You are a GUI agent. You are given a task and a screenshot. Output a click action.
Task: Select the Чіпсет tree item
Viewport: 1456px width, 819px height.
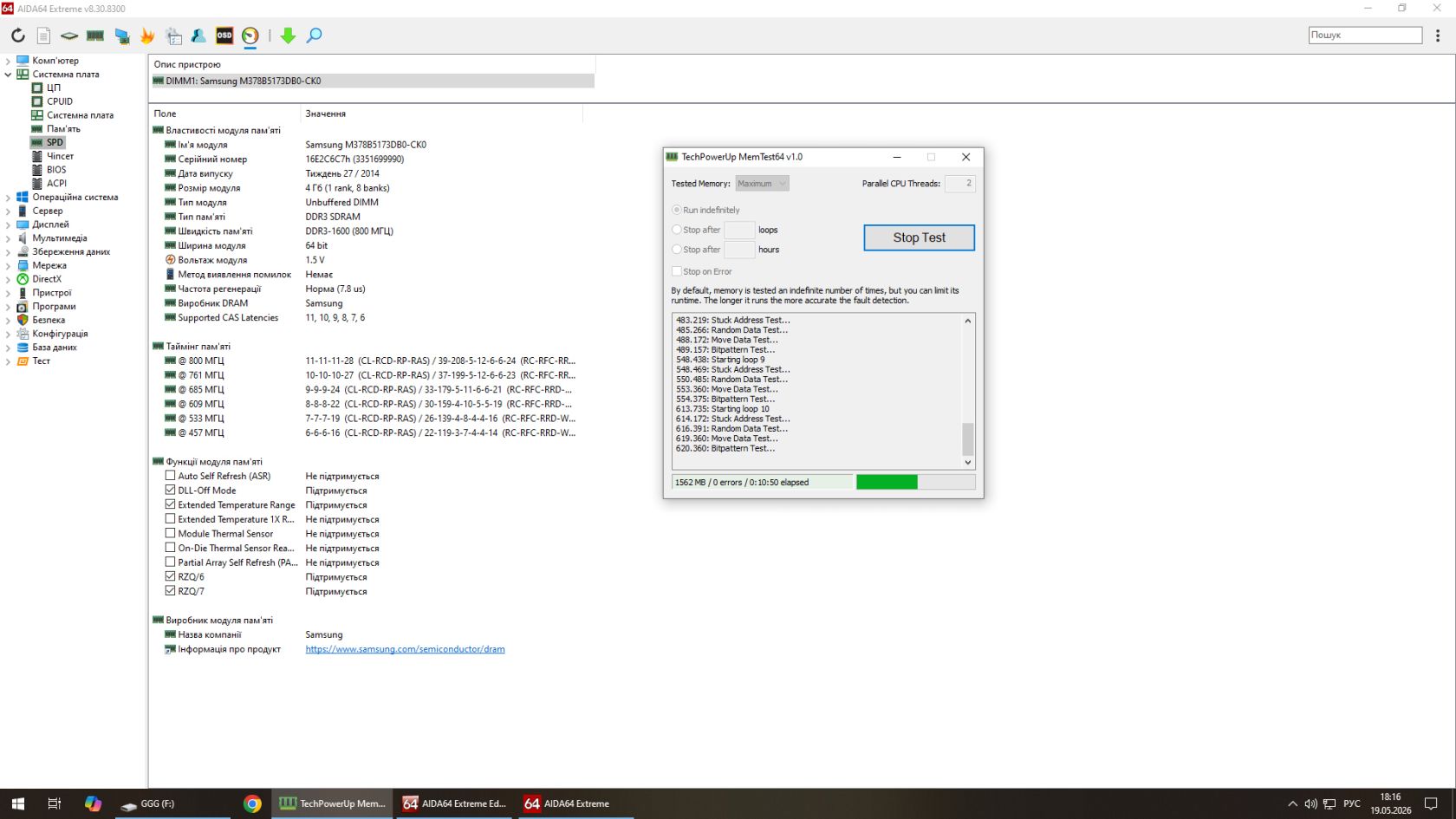pyautogui.click(x=60, y=156)
